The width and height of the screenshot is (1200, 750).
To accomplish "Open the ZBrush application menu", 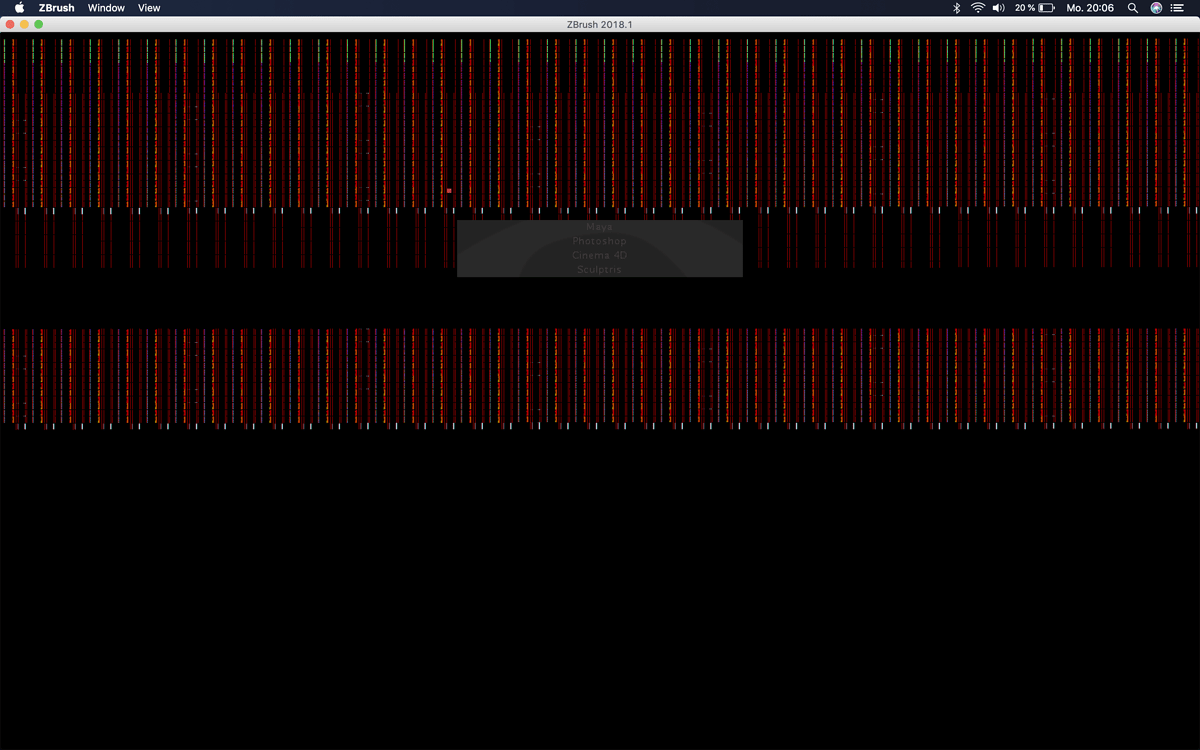I will pos(56,8).
